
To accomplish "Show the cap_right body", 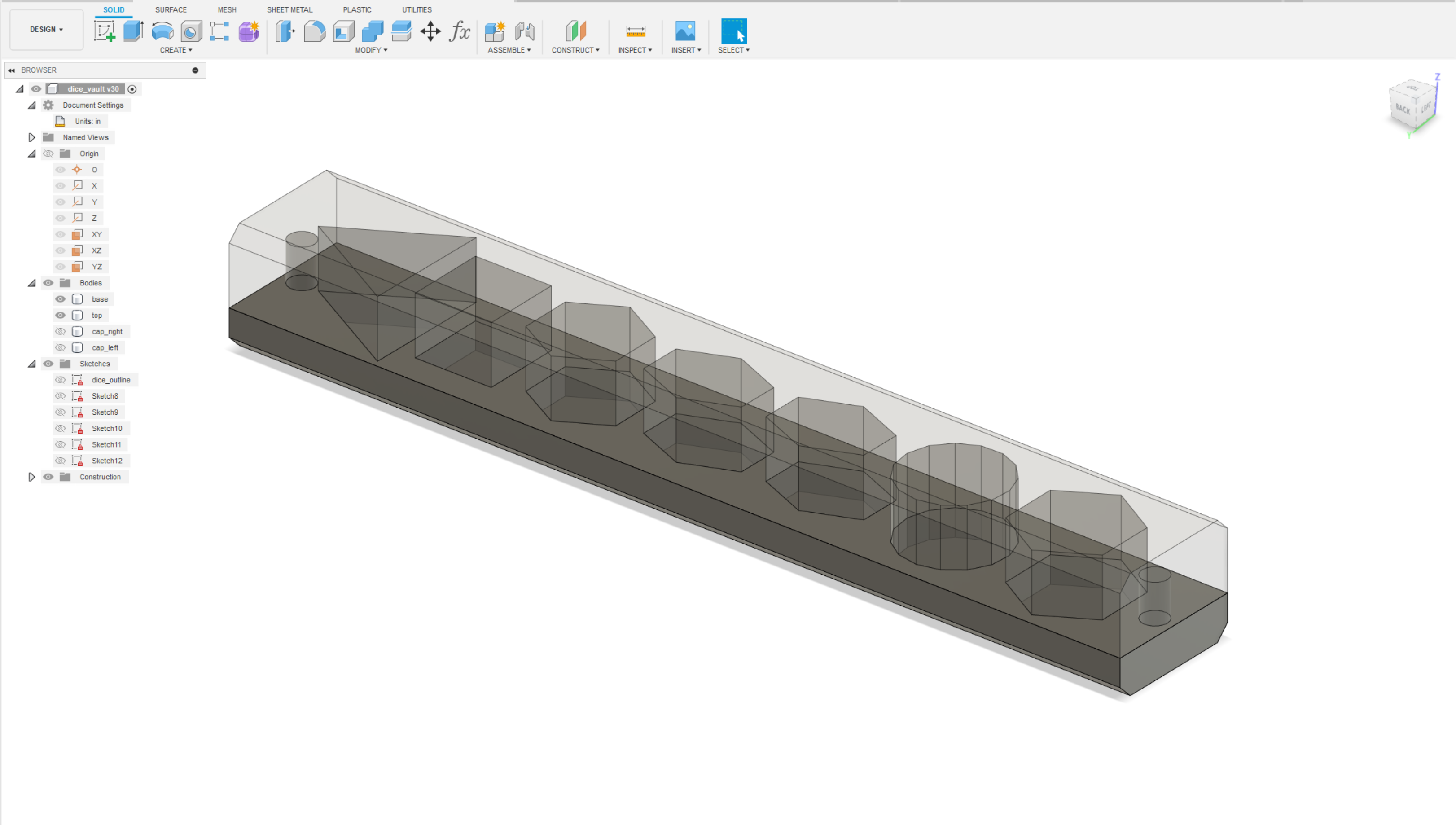I will [x=60, y=331].
